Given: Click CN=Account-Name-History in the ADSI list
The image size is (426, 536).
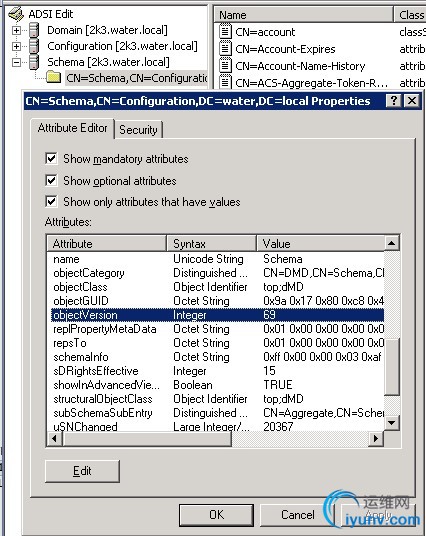Looking at the screenshot, I should coord(300,66).
